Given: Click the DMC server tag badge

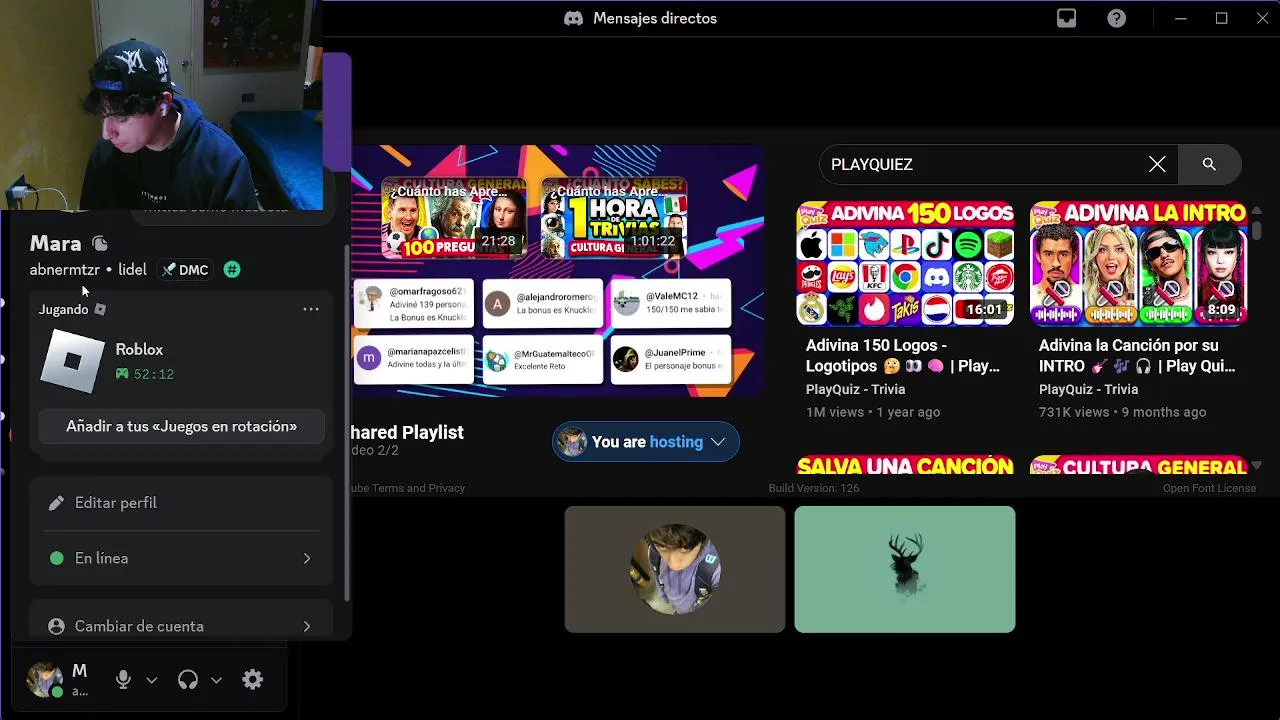Looking at the screenshot, I should (x=185, y=270).
